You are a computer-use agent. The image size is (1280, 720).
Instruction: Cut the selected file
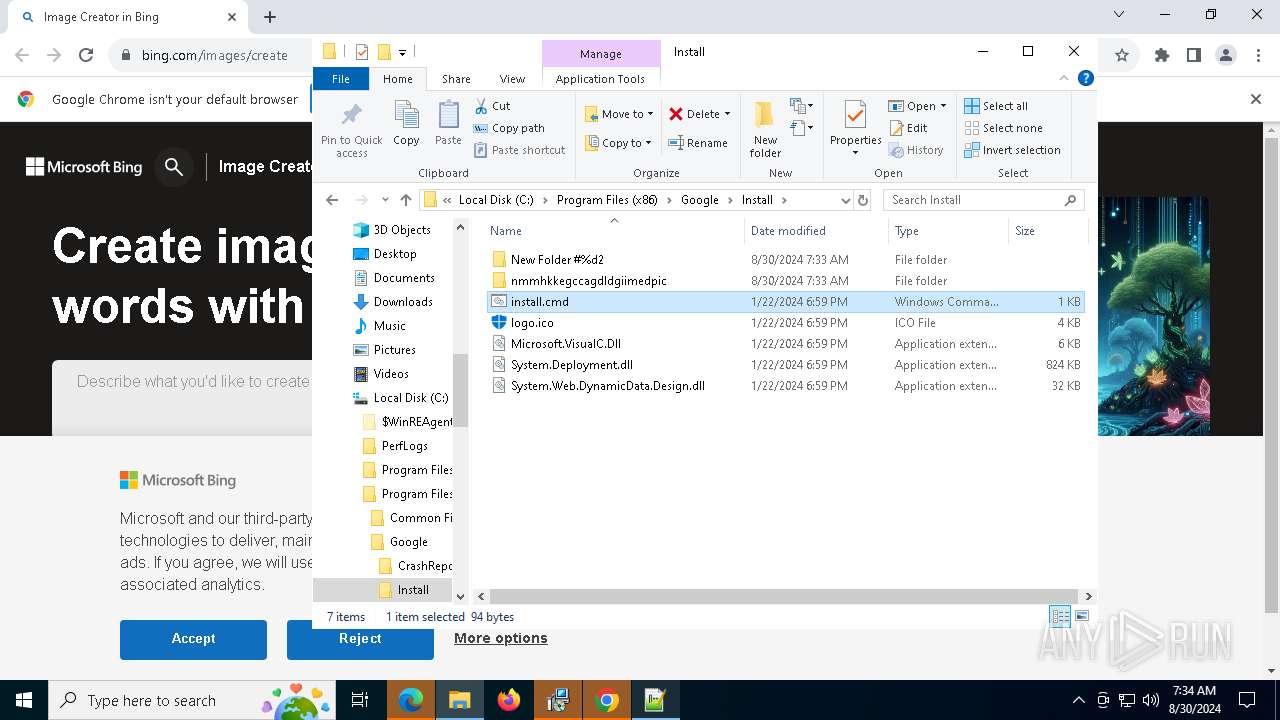(x=493, y=106)
